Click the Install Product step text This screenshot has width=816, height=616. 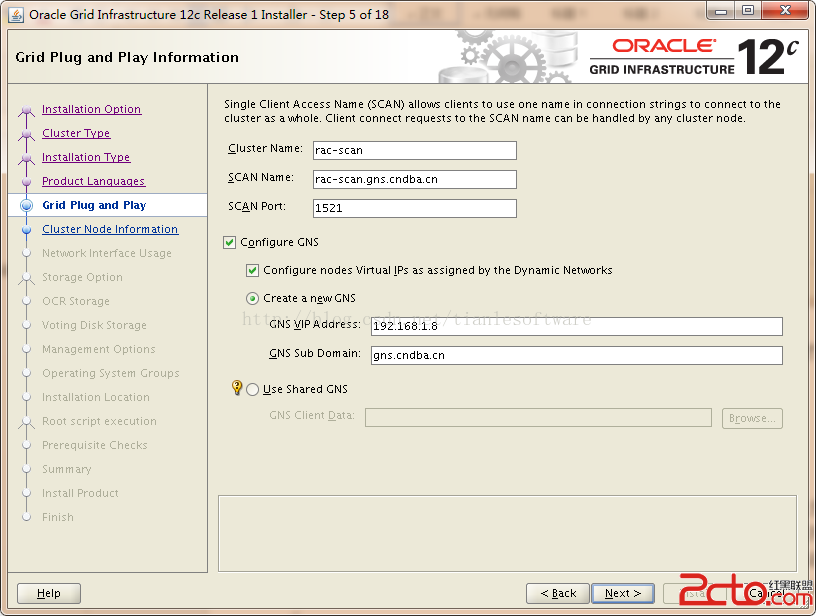click(80, 493)
